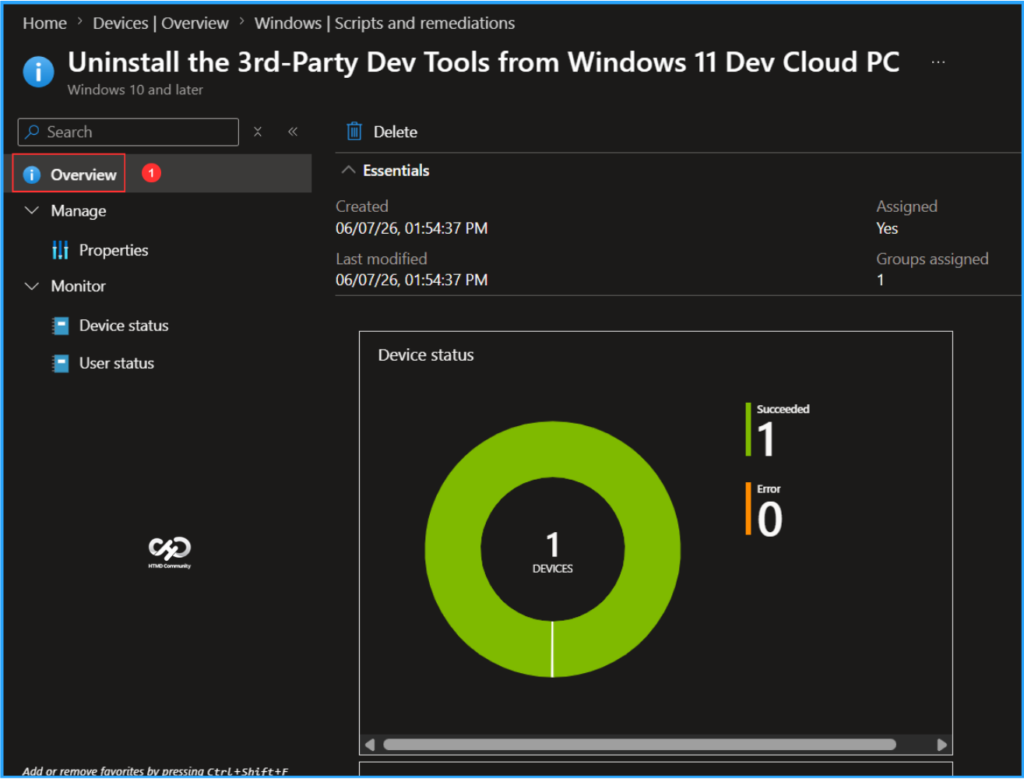The height and width of the screenshot is (779, 1024).
Task: Clear the sidebar search with the X
Action: click(258, 132)
